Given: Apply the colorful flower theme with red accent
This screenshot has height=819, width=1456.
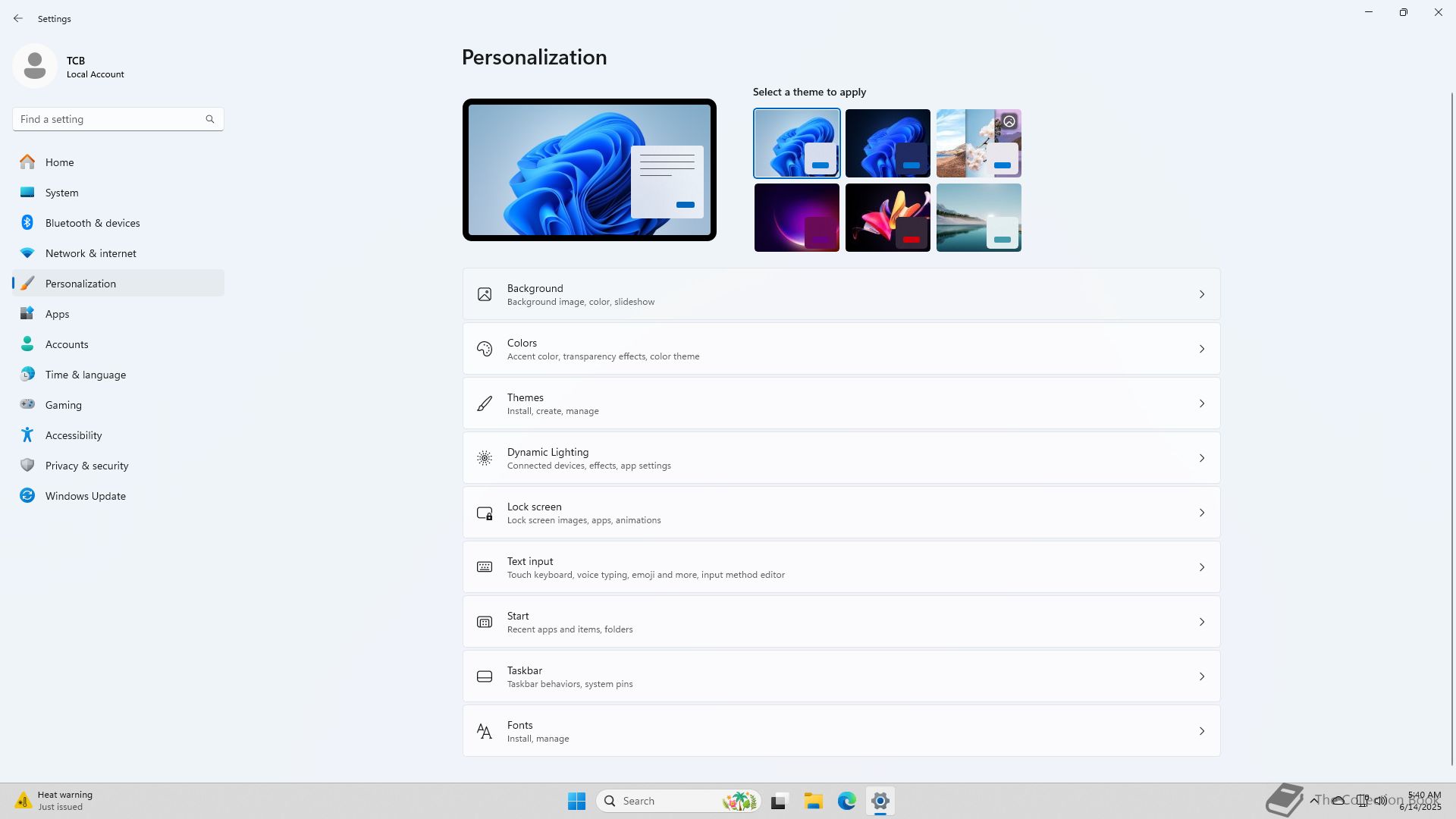Looking at the screenshot, I should pos(887,218).
